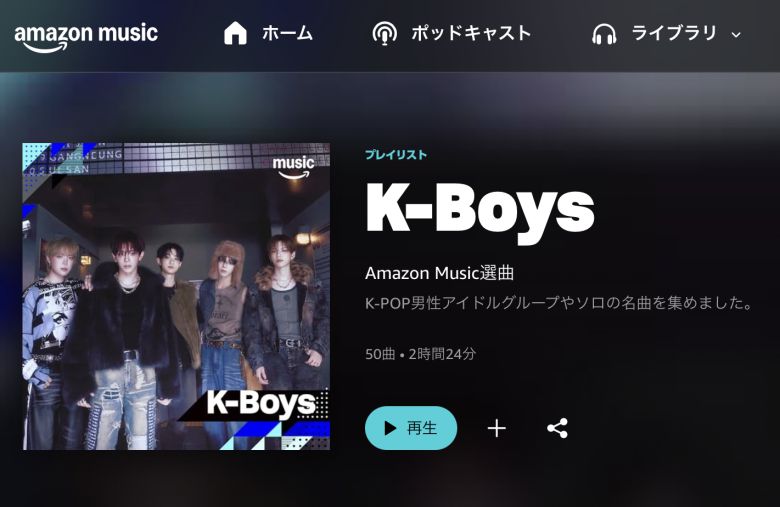Screen dimensions: 780x507
Task: Click the music logo on cover art
Action: click(x=293, y=168)
